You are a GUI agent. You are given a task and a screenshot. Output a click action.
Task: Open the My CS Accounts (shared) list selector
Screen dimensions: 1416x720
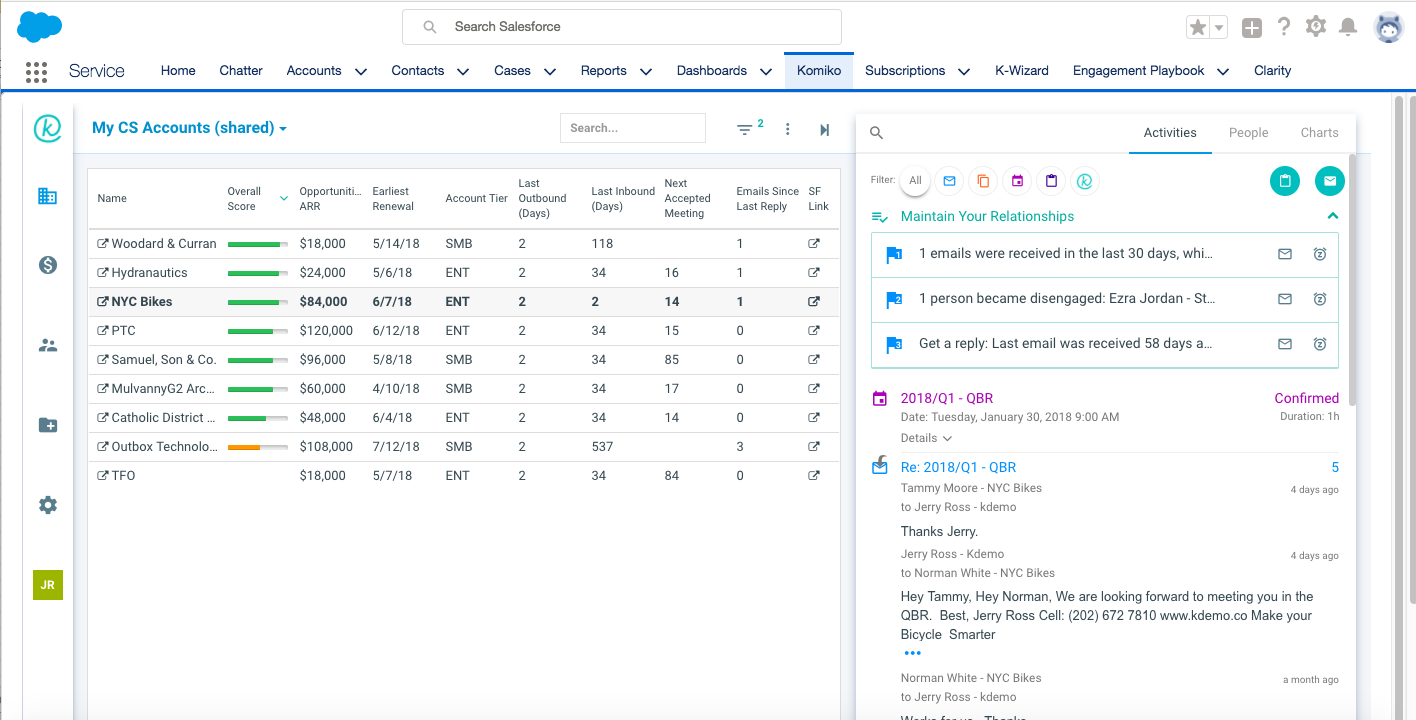point(188,128)
